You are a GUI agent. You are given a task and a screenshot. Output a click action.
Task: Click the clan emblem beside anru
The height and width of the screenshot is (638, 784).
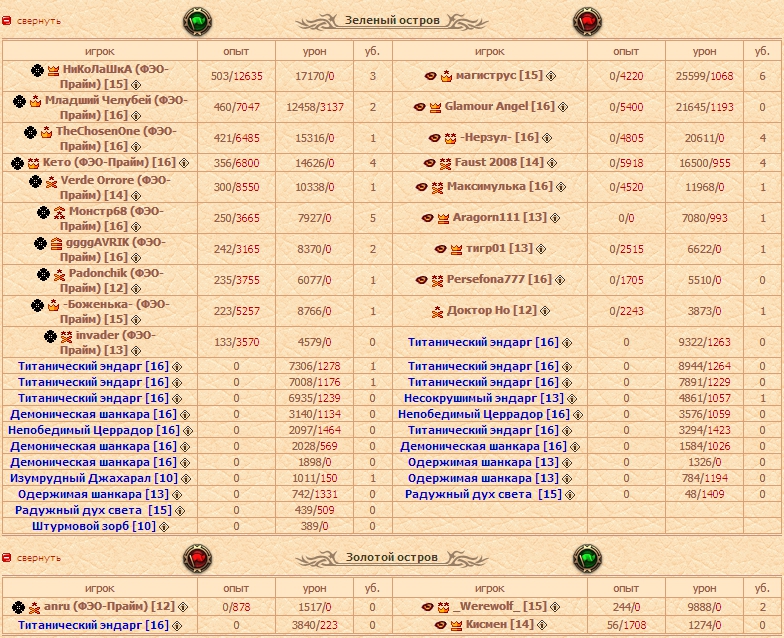(18, 607)
